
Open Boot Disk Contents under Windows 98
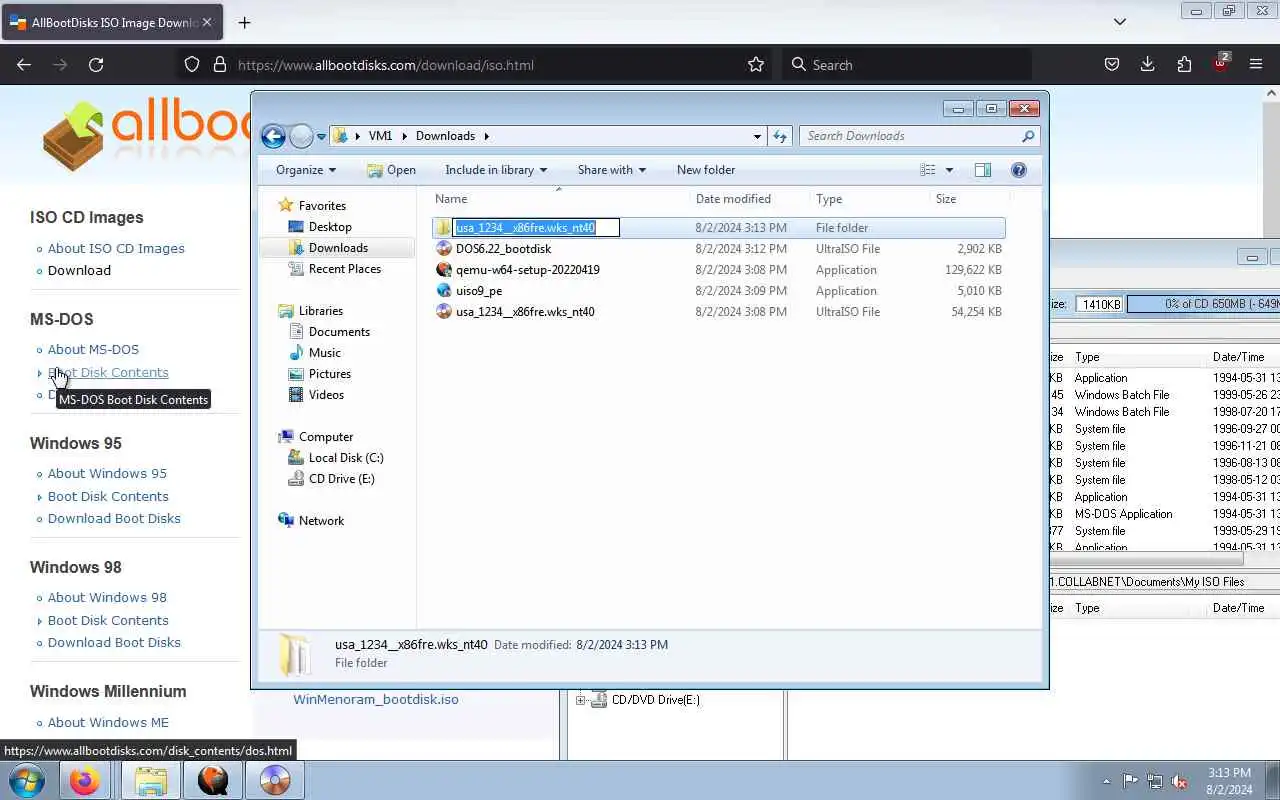pyautogui.click(x=108, y=620)
